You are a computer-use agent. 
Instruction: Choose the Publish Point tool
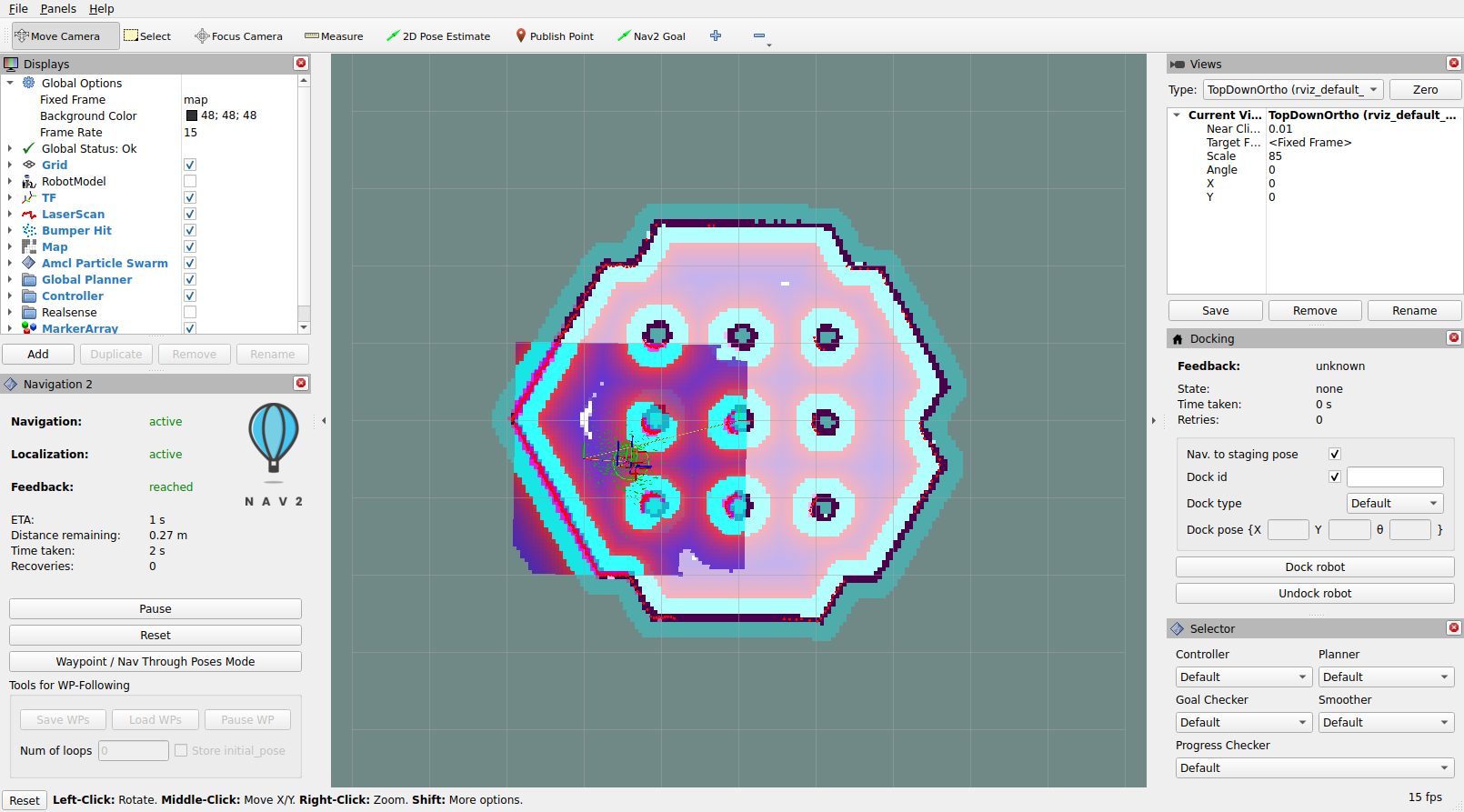(x=554, y=36)
